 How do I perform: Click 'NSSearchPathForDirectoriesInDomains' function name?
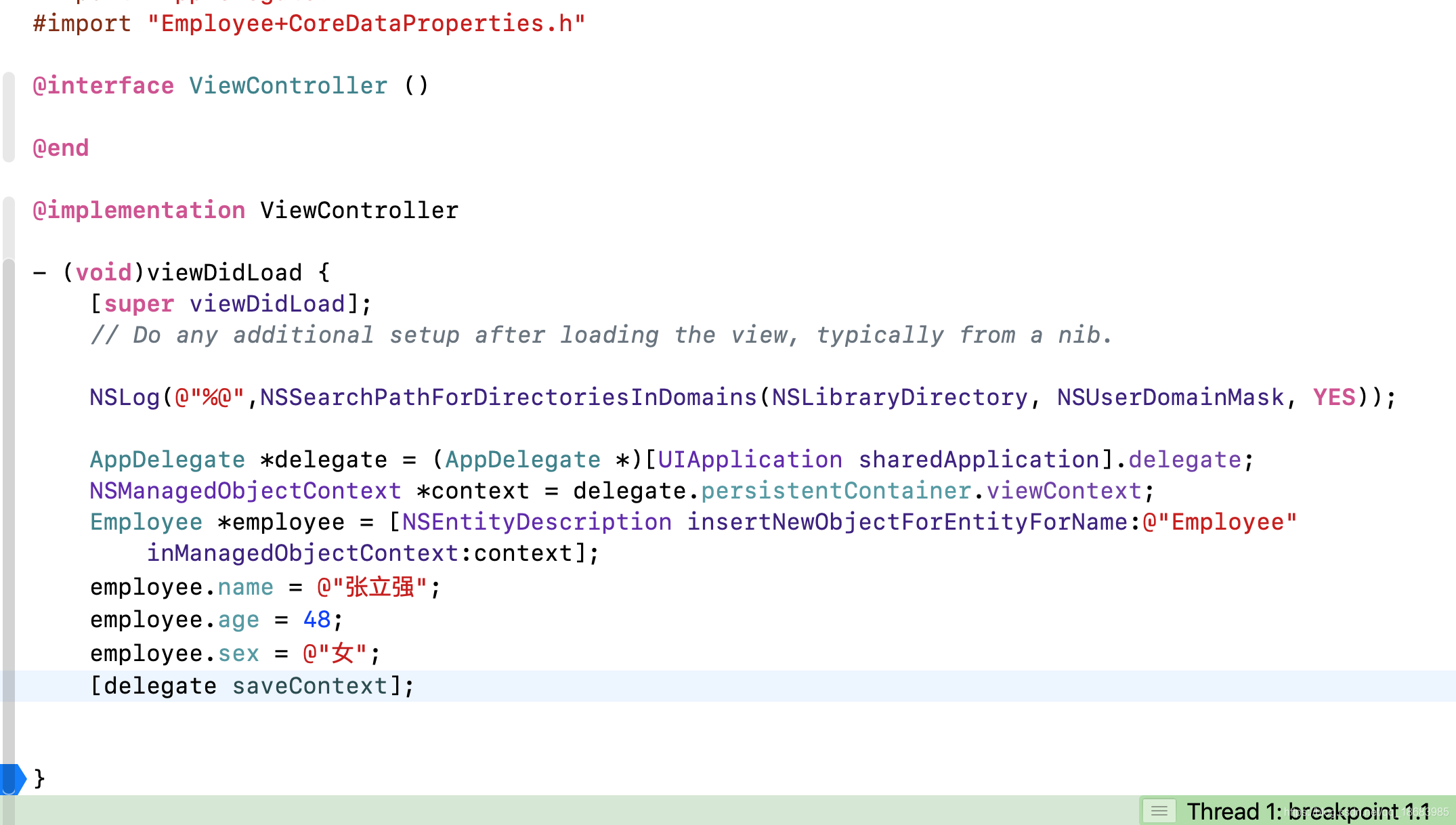point(508,398)
